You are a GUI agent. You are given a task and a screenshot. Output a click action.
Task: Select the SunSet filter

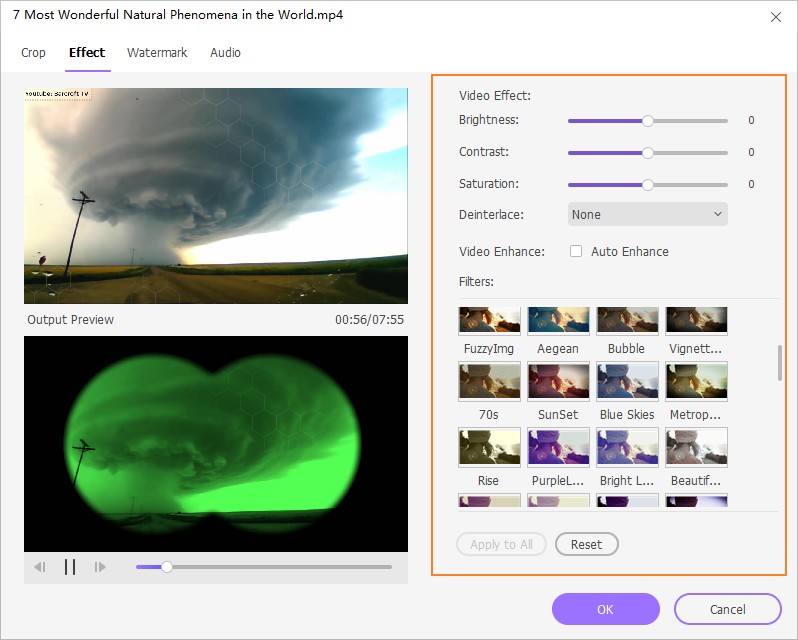[558, 382]
